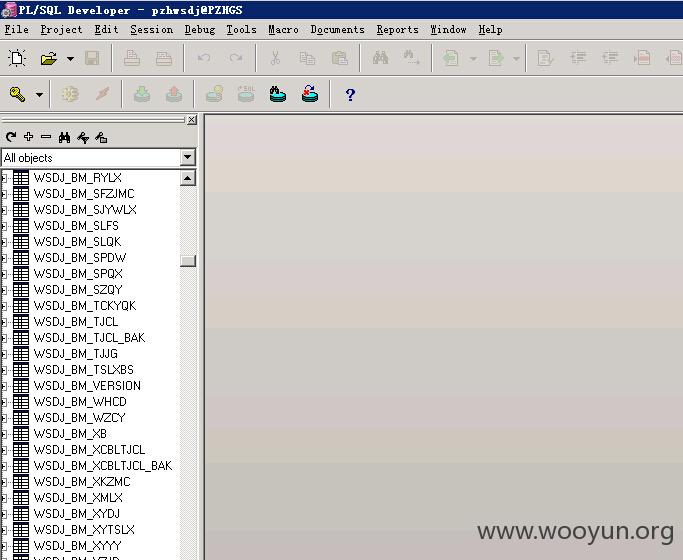Open the File menu
Screen dimensions: 683x560
(17, 30)
